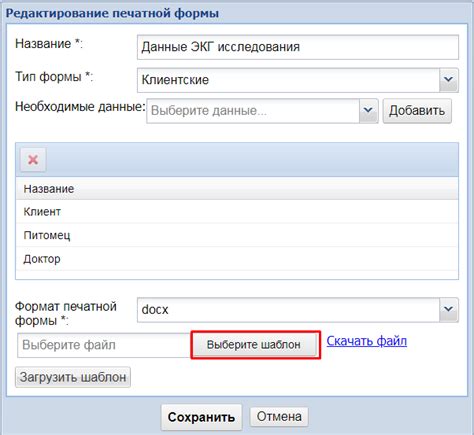Image resolution: width=474 pixels, height=435 pixels.
Task: Click the Выберите шаблон button
Action: (255, 345)
